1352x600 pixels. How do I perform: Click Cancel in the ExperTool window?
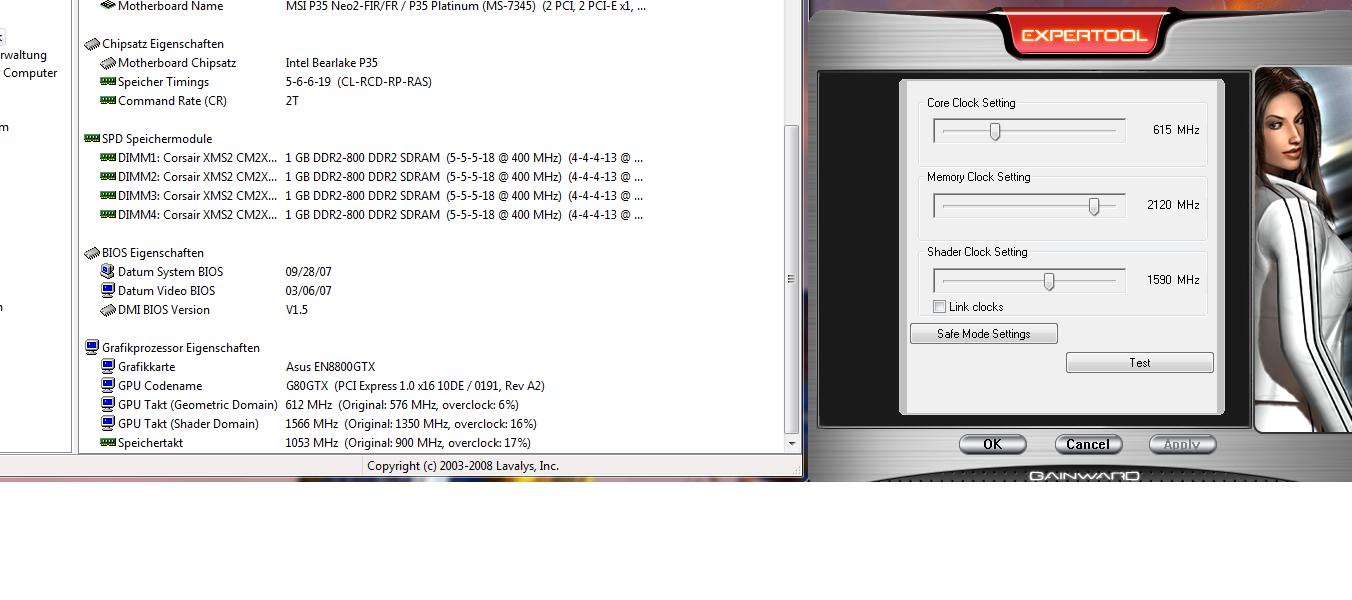pyautogui.click(x=1088, y=445)
